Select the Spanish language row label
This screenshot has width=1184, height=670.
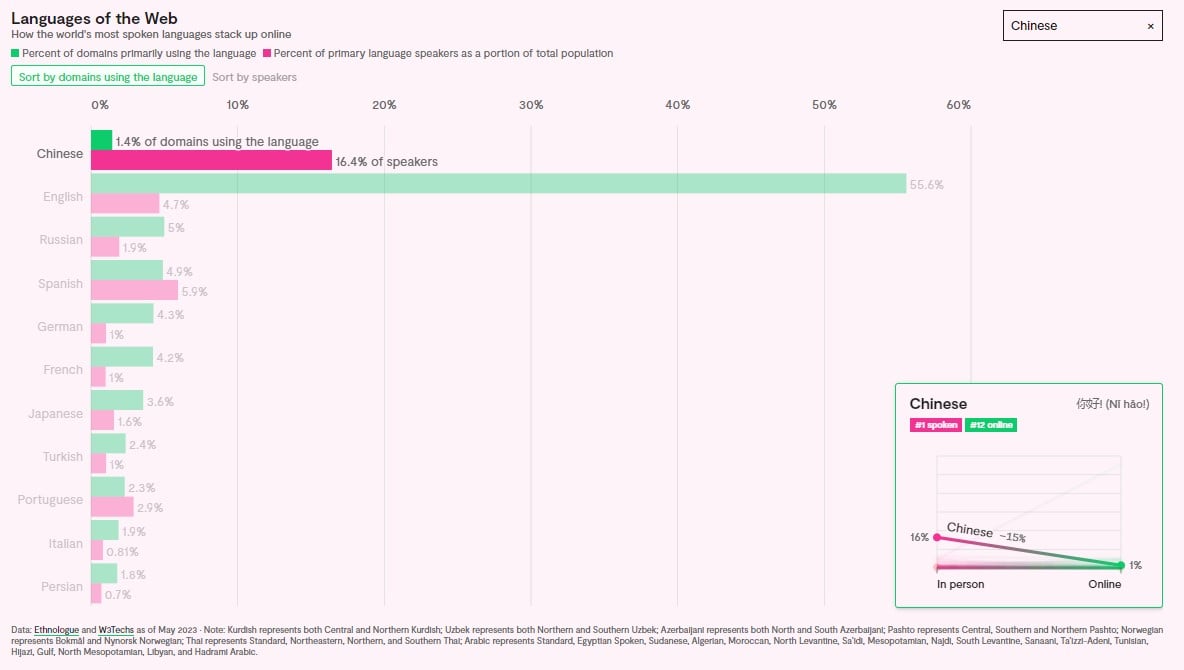tap(60, 283)
